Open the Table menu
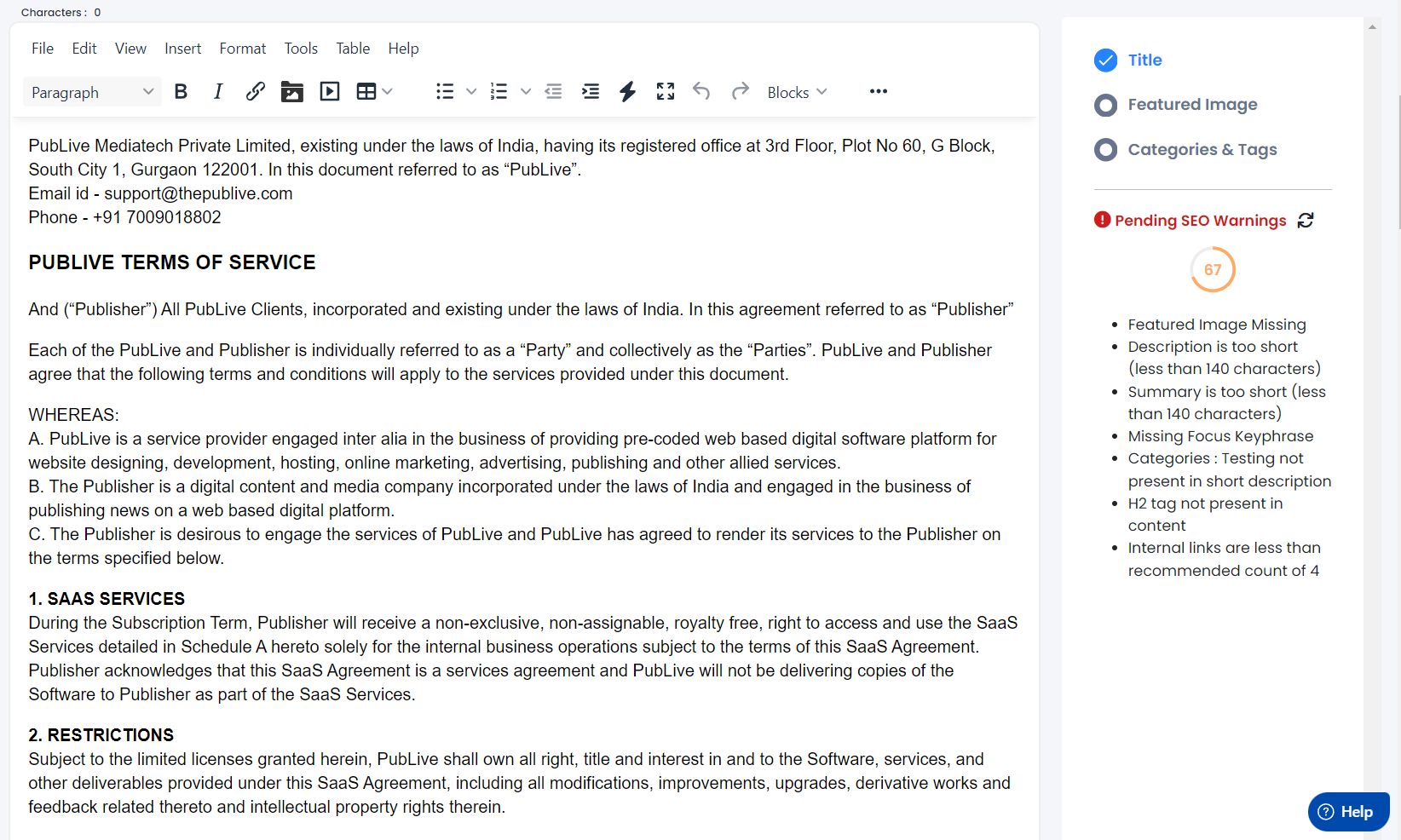The width and height of the screenshot is (1401, 840). click(353, 49)
